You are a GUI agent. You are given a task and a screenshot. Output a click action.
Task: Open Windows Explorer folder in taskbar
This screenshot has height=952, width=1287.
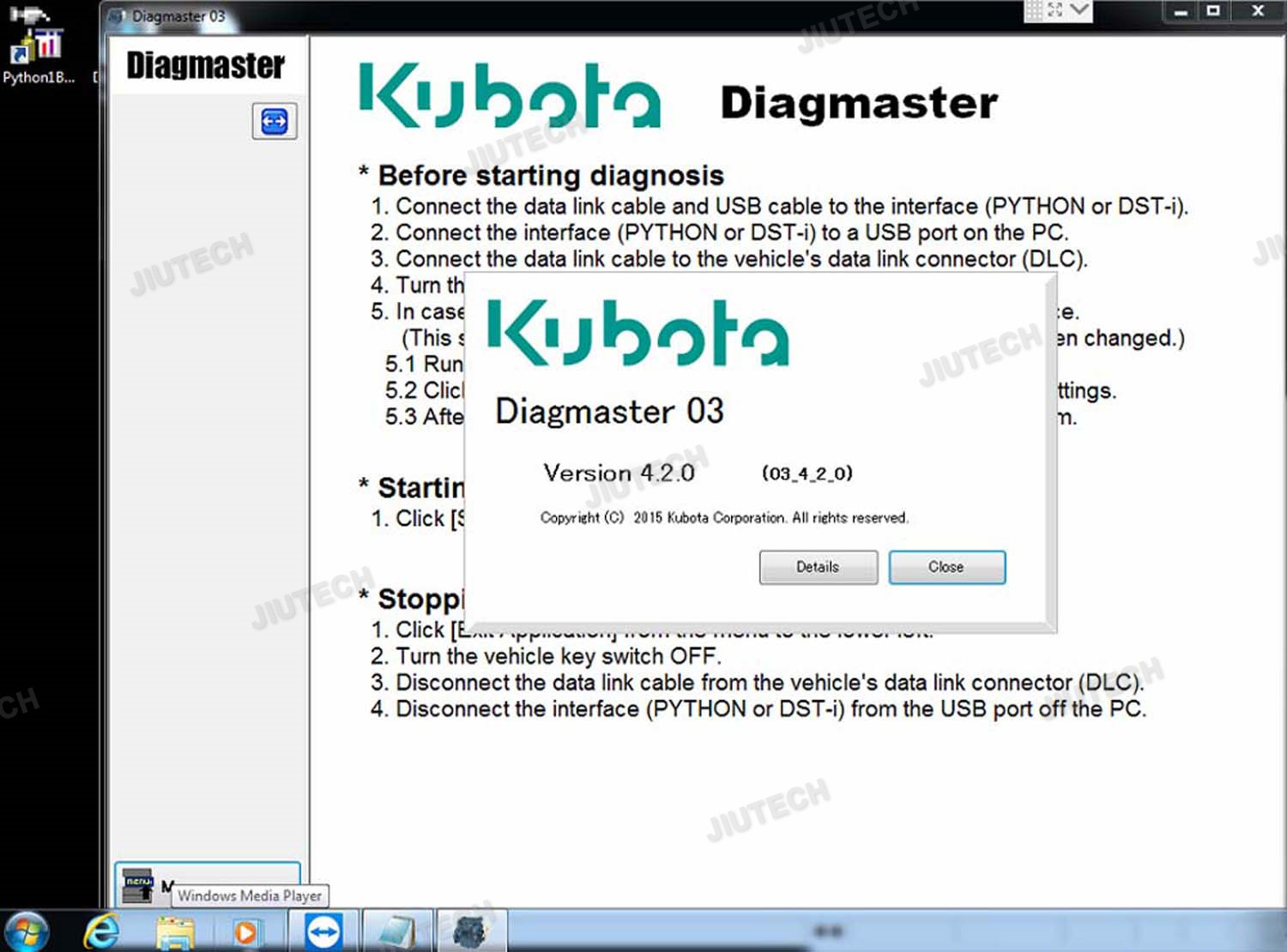coord(175,932)
